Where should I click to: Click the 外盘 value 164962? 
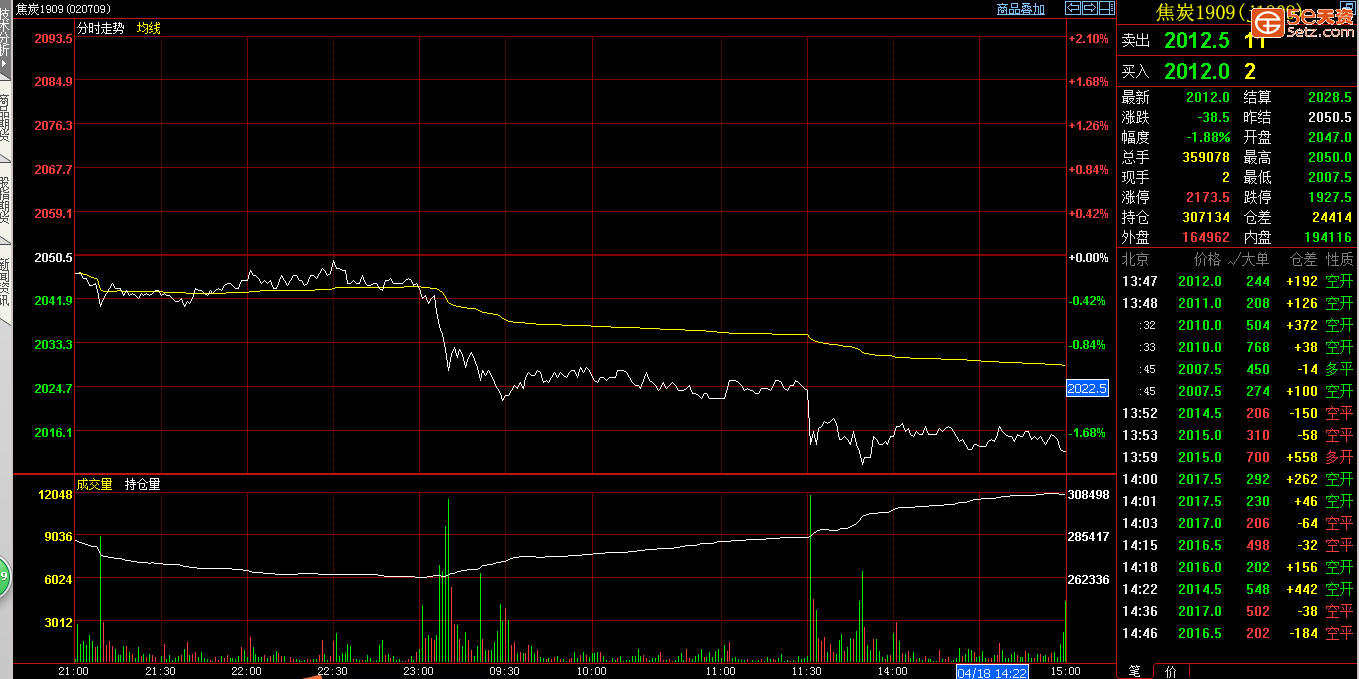(1206, 237)
